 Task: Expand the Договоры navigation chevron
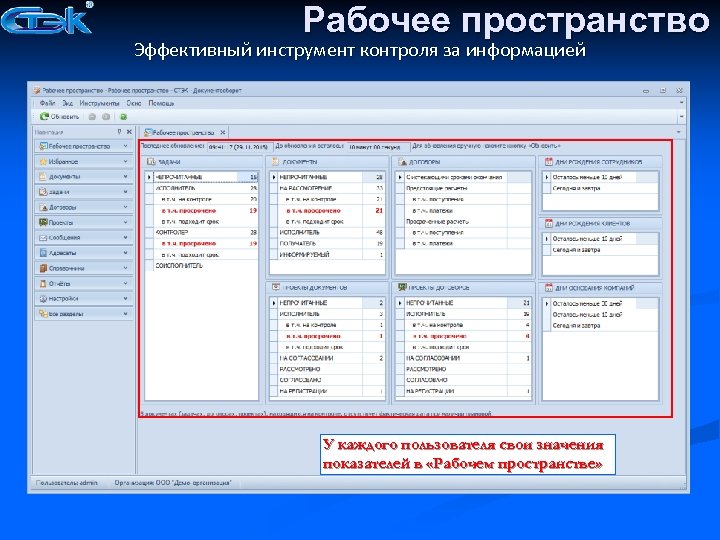125,208
